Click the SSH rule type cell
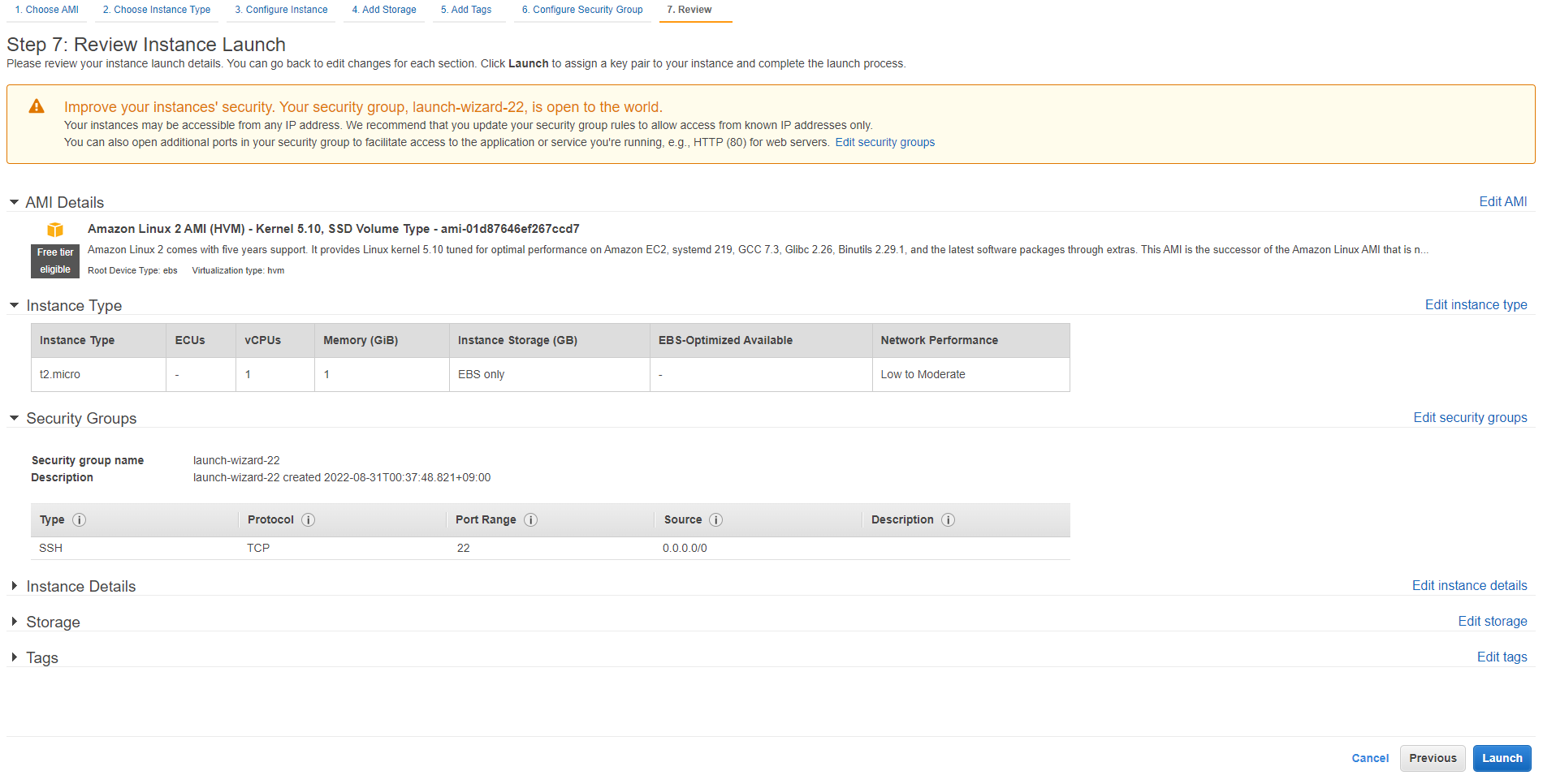Screen dimensions: 1543x784 [x=50, y=548]
